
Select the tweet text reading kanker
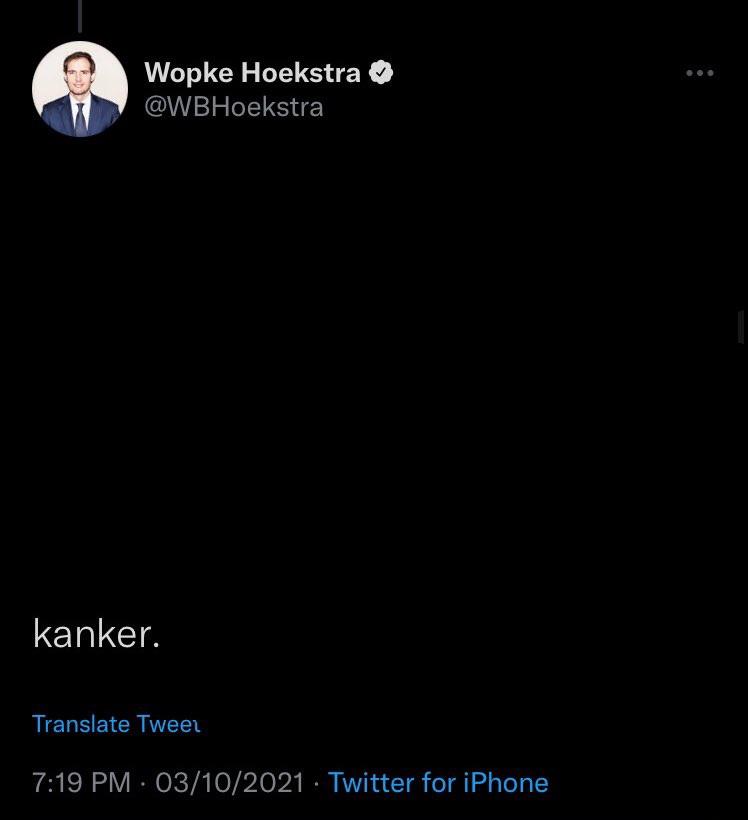[x=96, y=633]
